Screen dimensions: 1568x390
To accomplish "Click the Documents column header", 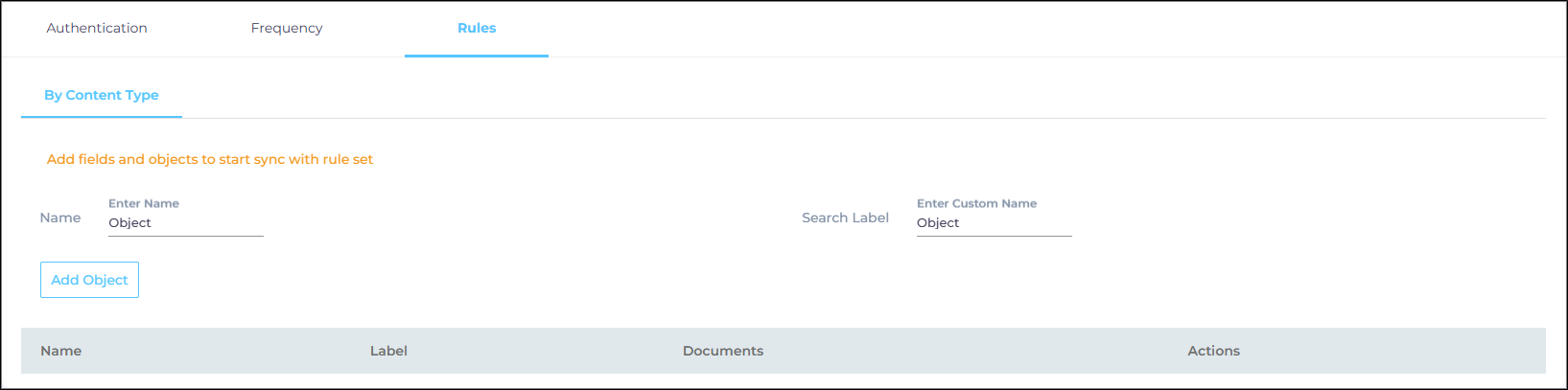I will [x=723, y=351].
